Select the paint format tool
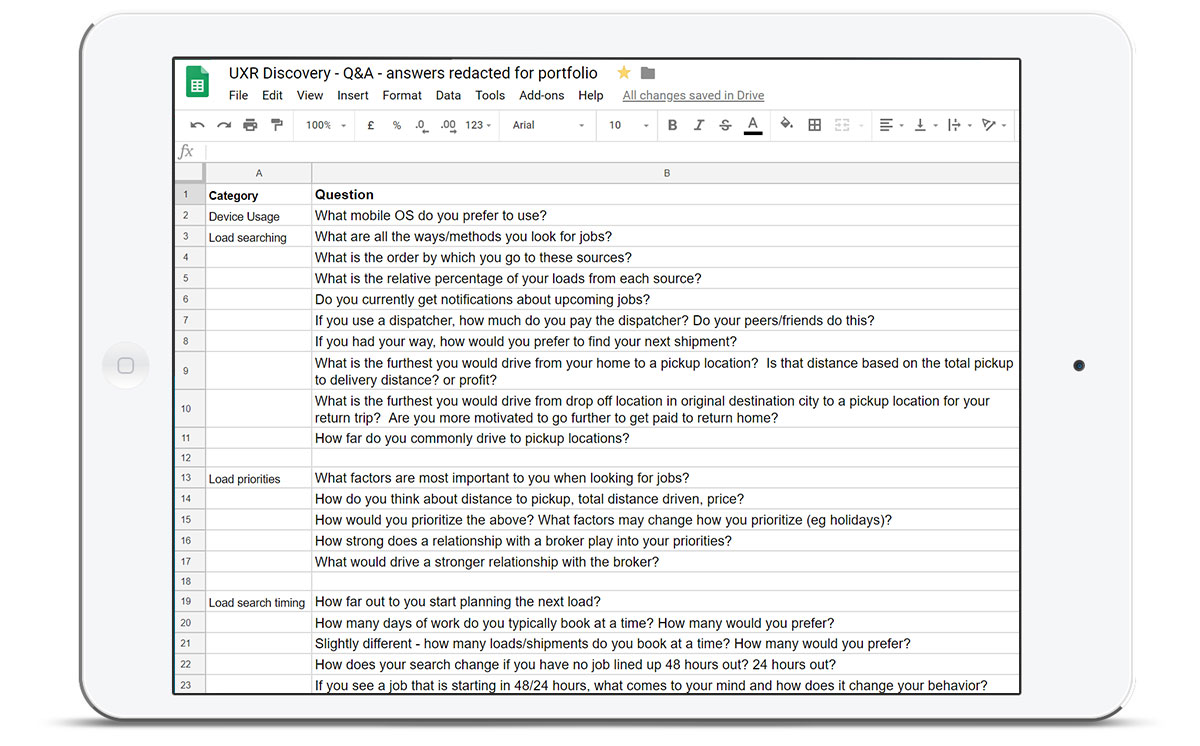Viewport: 1200px width, 746px height. [277, 125]
